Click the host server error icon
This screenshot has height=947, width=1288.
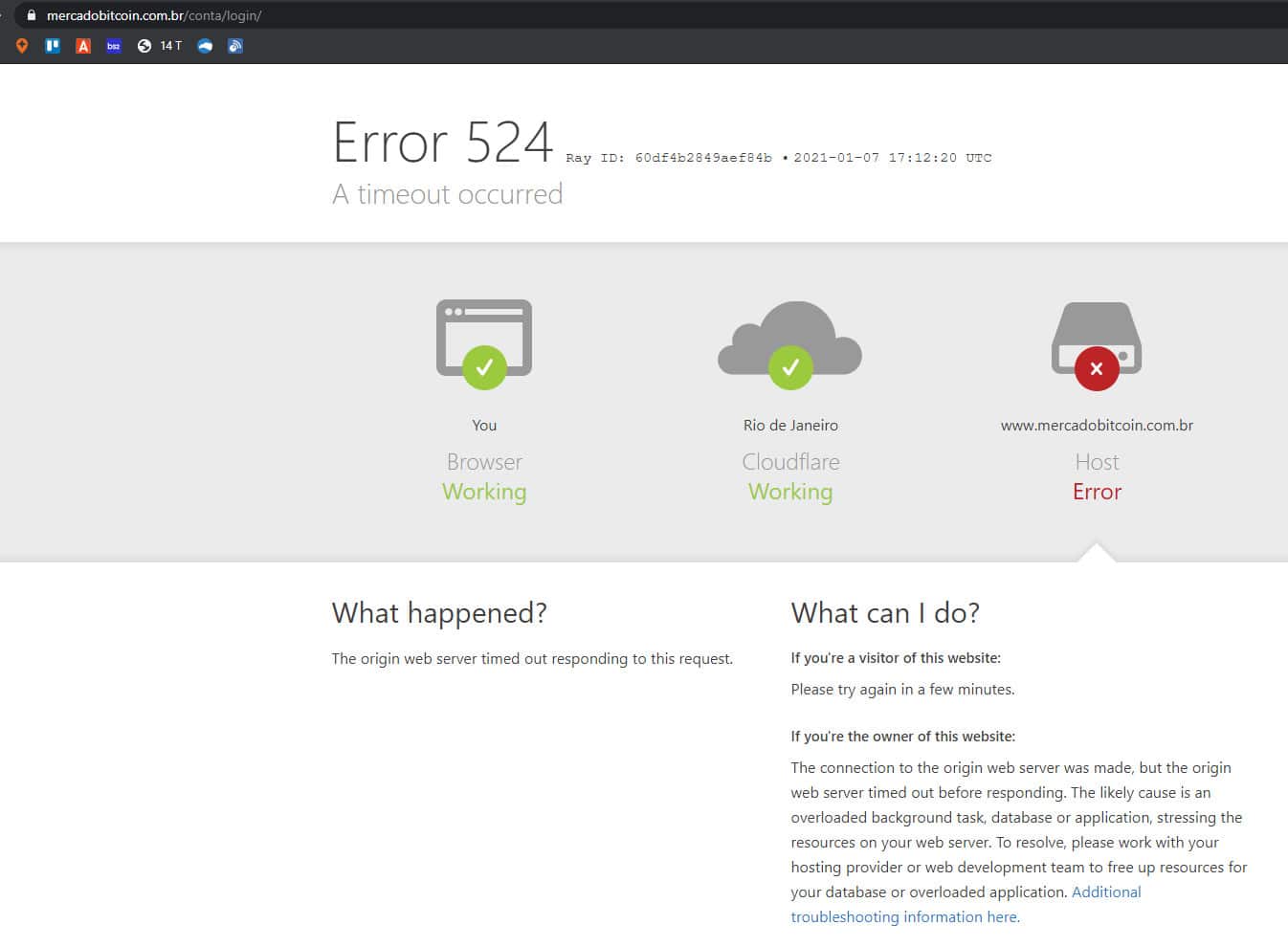click(1097, 345)
